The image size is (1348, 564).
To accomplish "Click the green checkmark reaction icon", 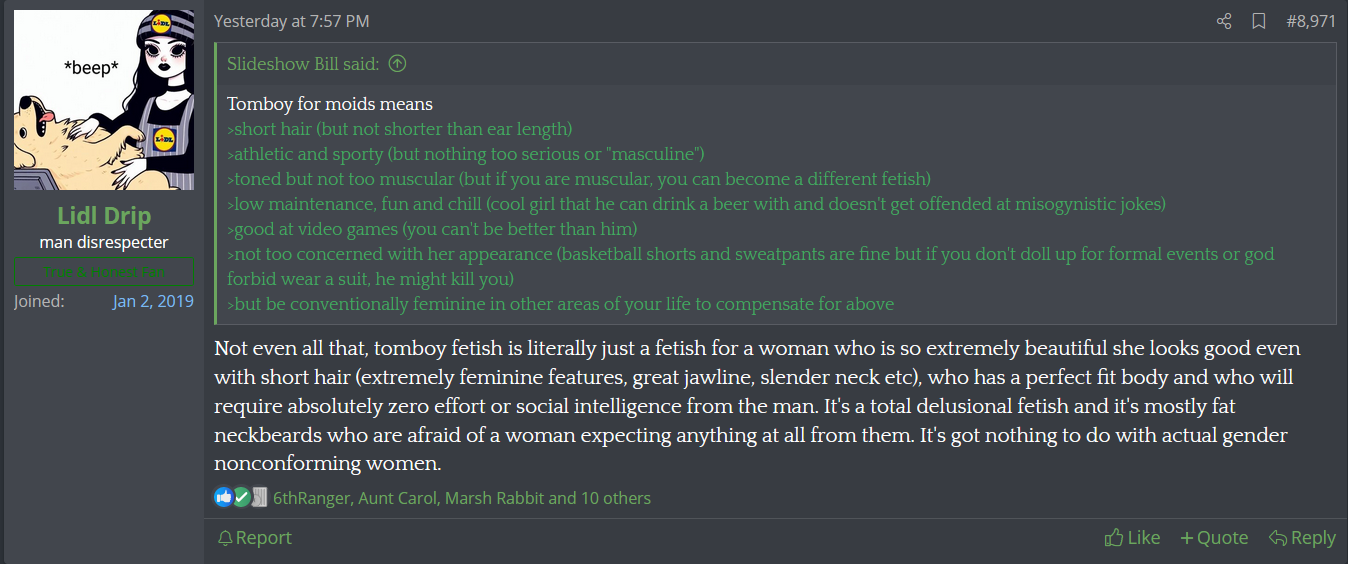I will 241,497.
